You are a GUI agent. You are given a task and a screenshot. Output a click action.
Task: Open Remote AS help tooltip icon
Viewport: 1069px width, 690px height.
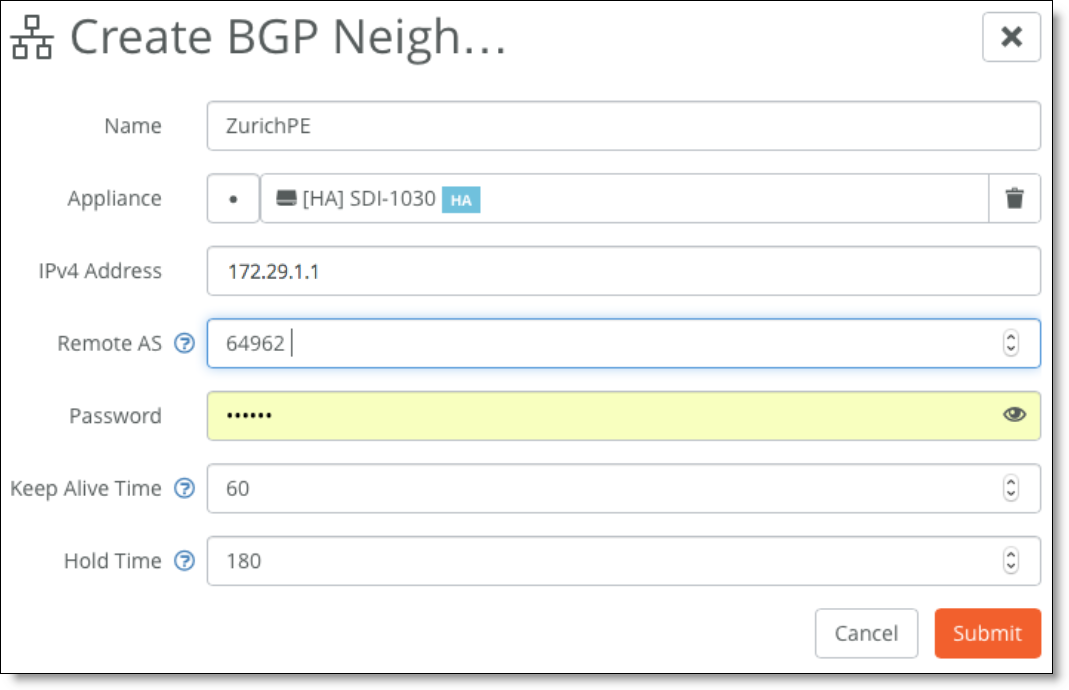[x=184, y=343]
